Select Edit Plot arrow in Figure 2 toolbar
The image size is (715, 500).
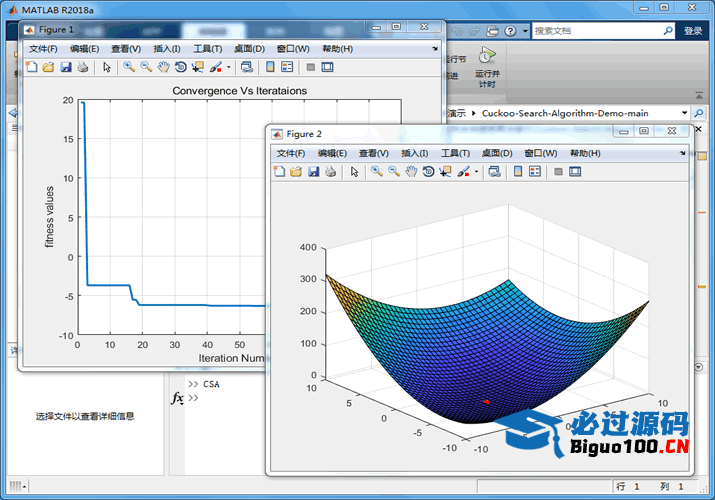(354, 171)
